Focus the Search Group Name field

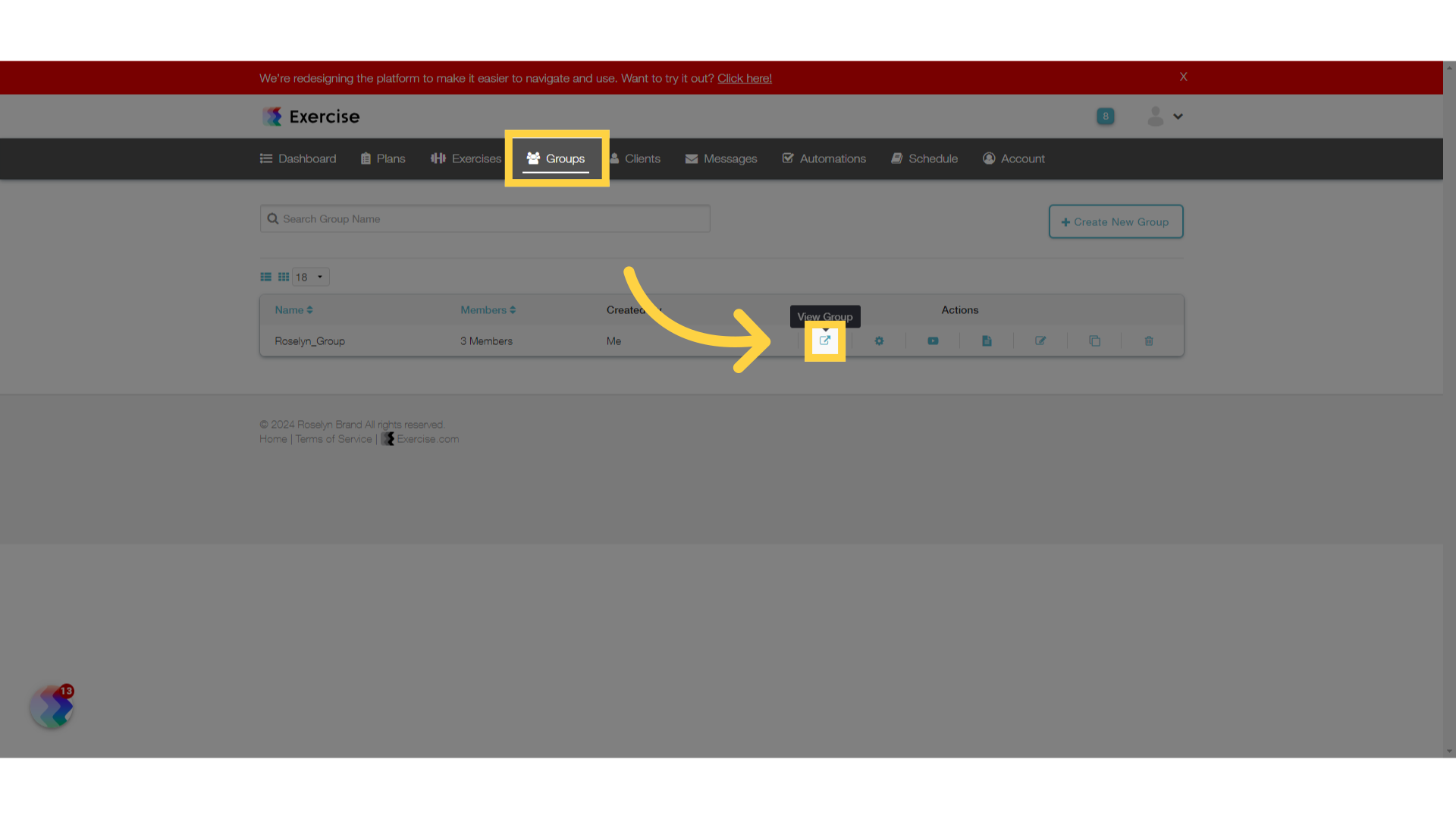(x=485, y=218)
